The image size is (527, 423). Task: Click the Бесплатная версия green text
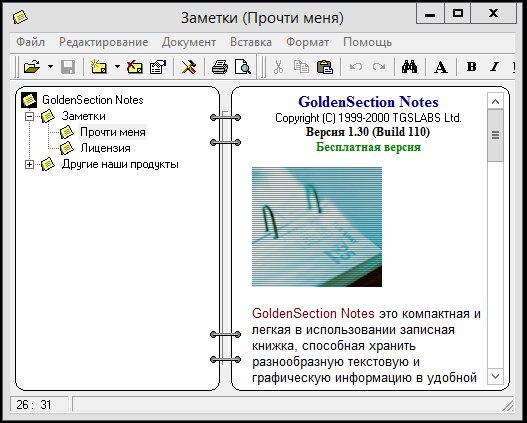(x=368, y=147)
